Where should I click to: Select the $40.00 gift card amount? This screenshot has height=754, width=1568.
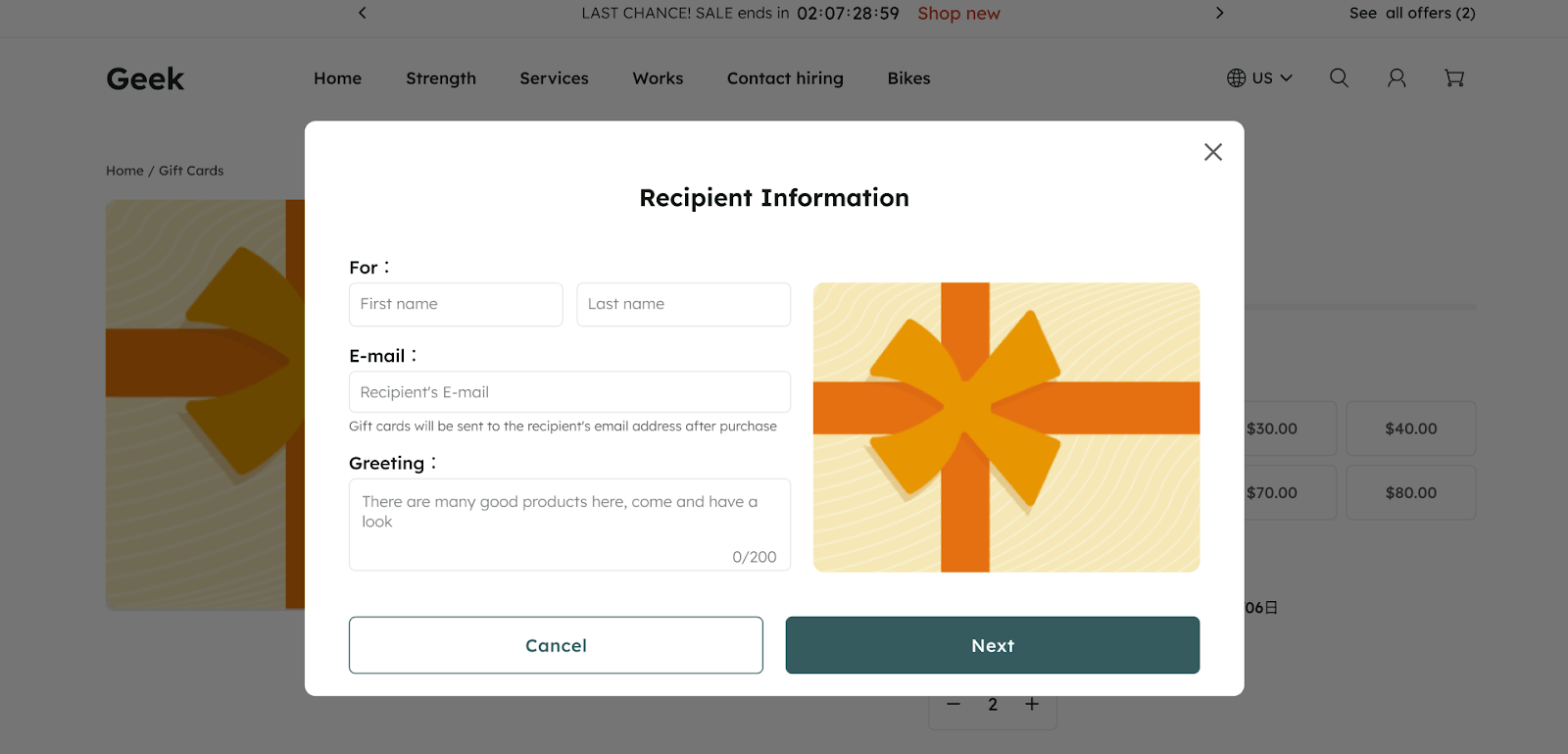(1410, 428)
